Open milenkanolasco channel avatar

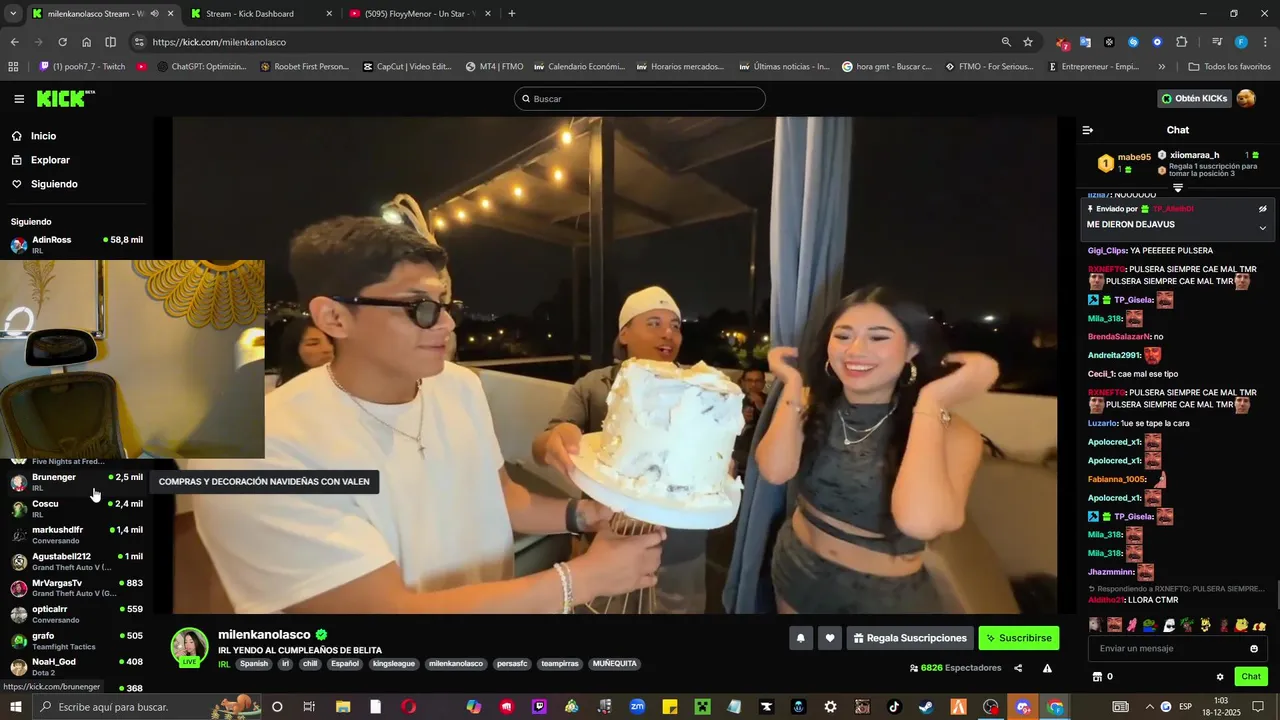(190, 647)
